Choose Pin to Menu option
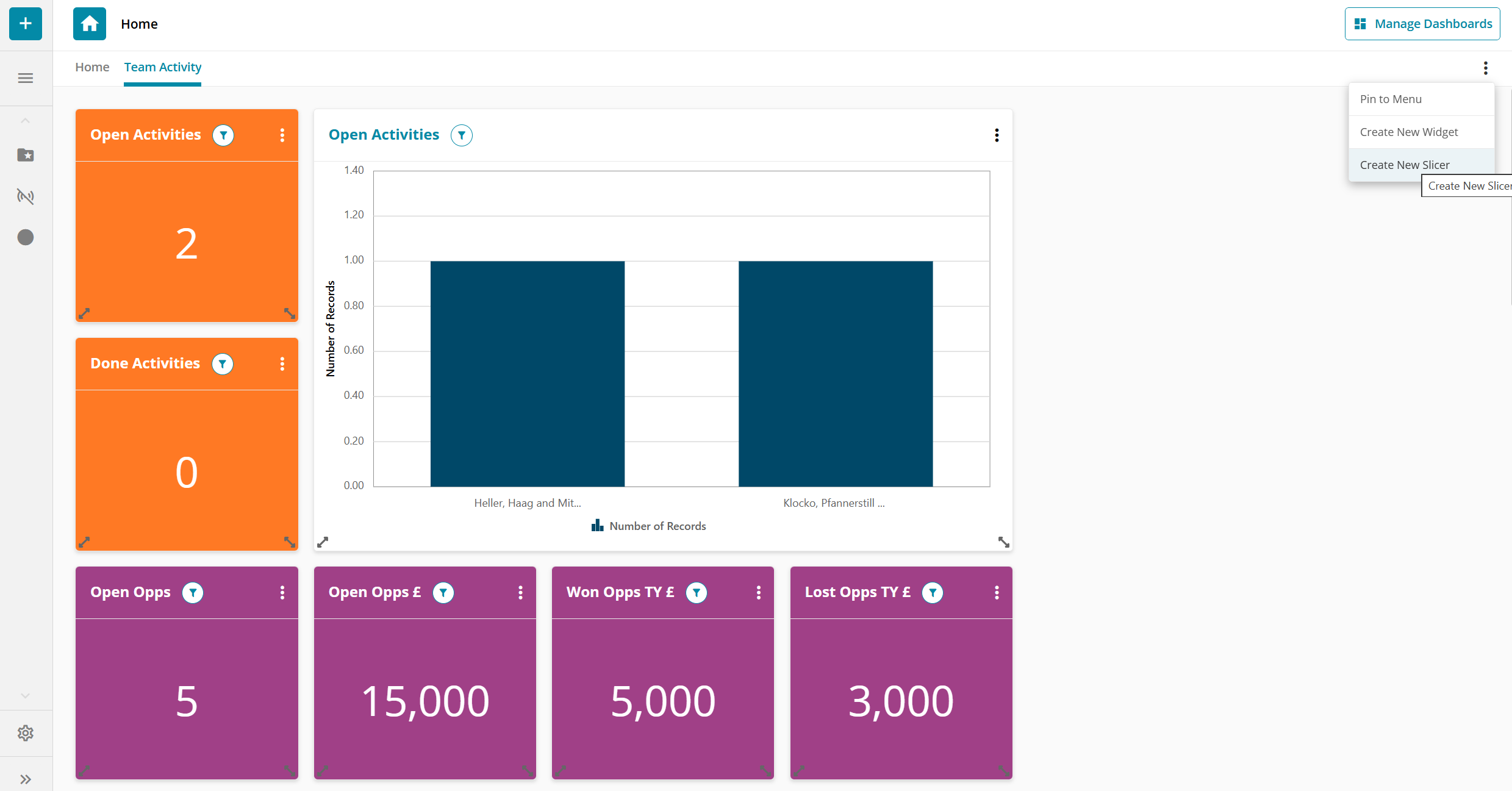1512x791 pixels. (x=1390, y=99)
